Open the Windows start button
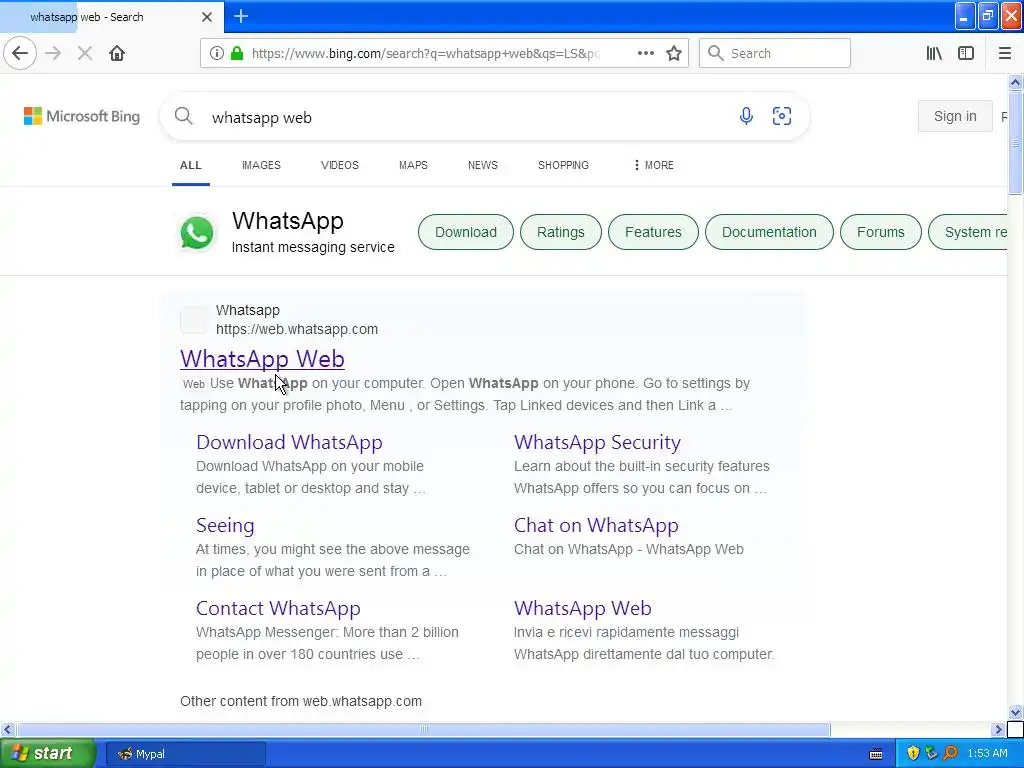The height and width of the screenshot is (768, 1024). 47,754
